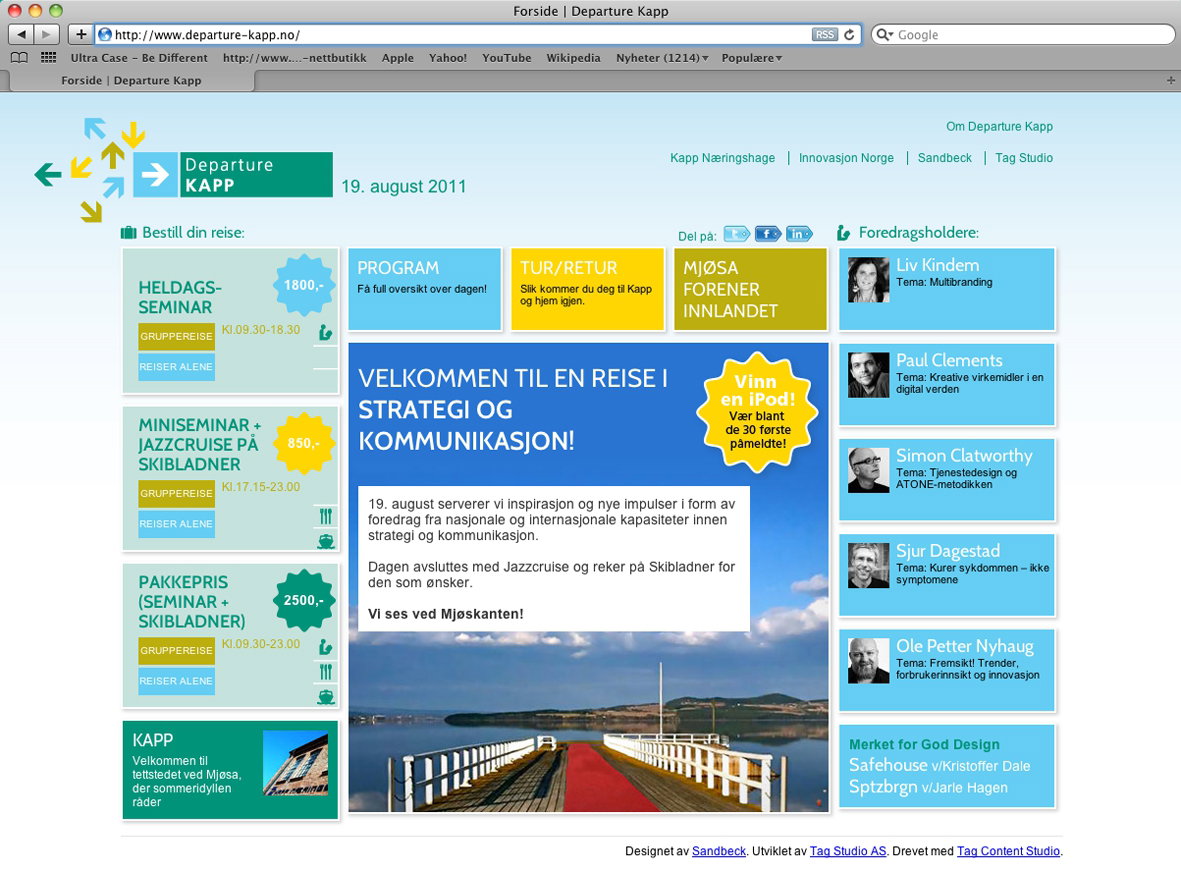
Task: Open the Sandbeck link in top navigation
Action: click(x=944, y=158)
